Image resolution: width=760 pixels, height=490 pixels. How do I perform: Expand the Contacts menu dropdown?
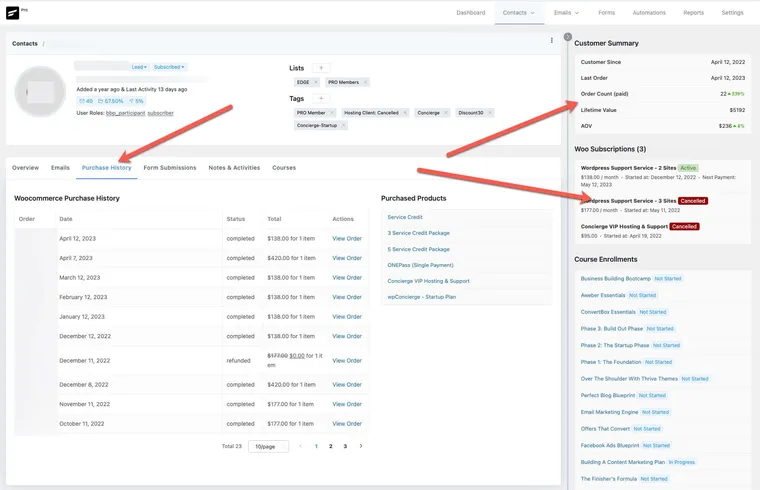tap(519, 13)
